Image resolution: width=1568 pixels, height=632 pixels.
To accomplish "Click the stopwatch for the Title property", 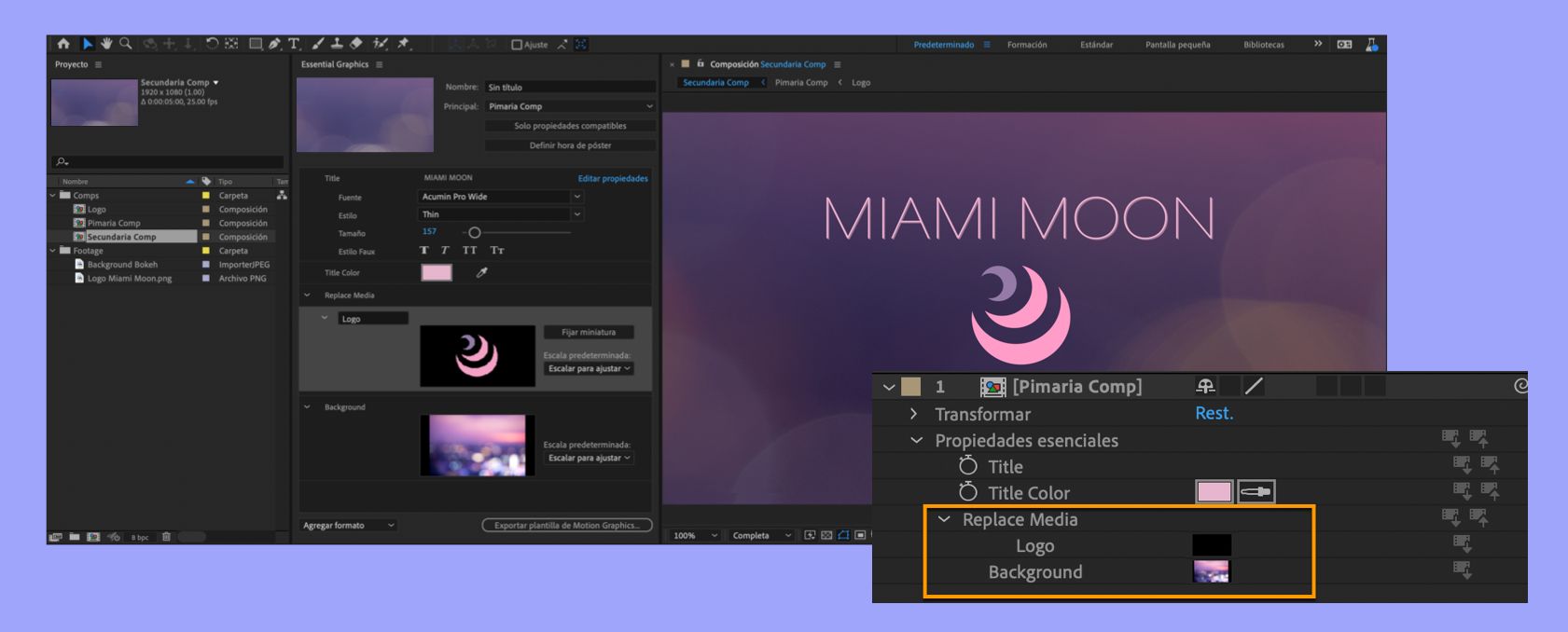I will click(968, 466).
